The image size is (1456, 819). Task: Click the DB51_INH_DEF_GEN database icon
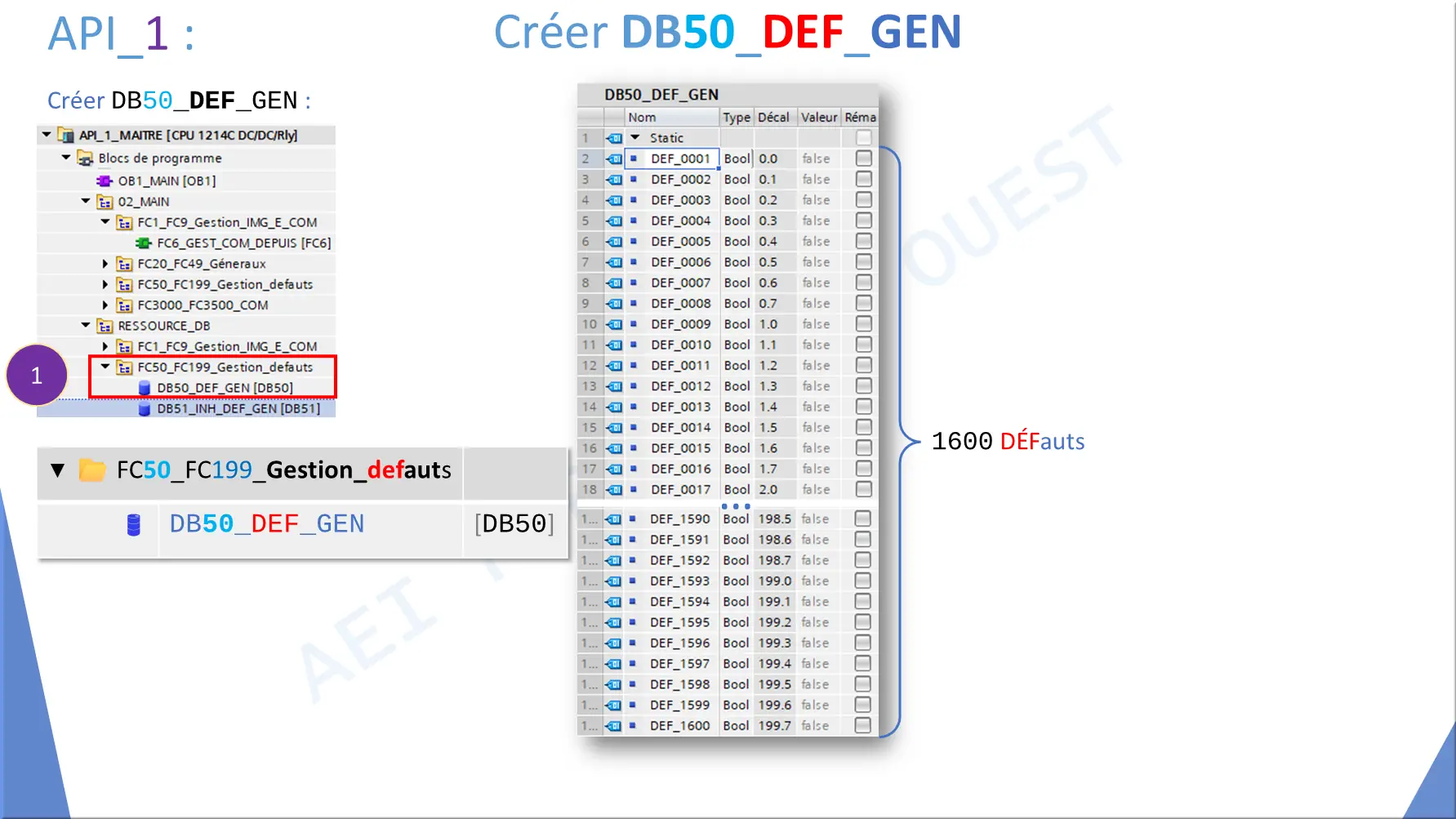point(145,408)
